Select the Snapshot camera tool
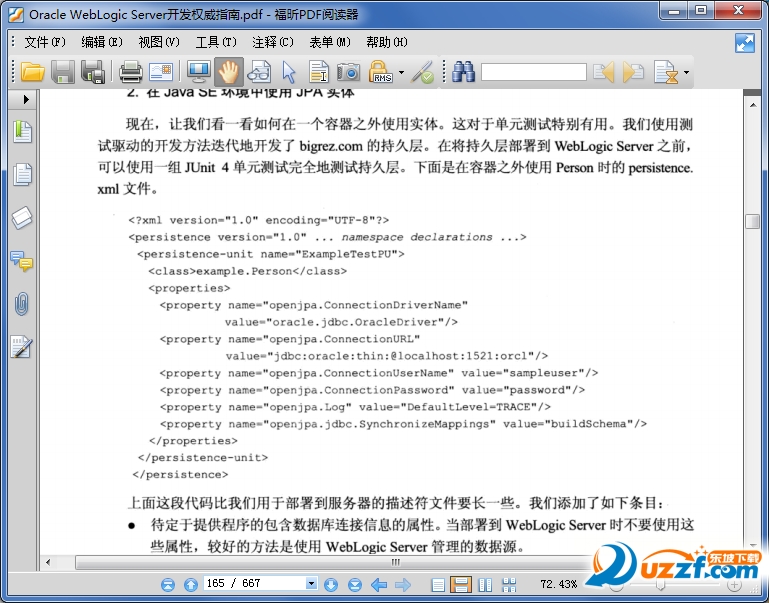 [348, 72]
